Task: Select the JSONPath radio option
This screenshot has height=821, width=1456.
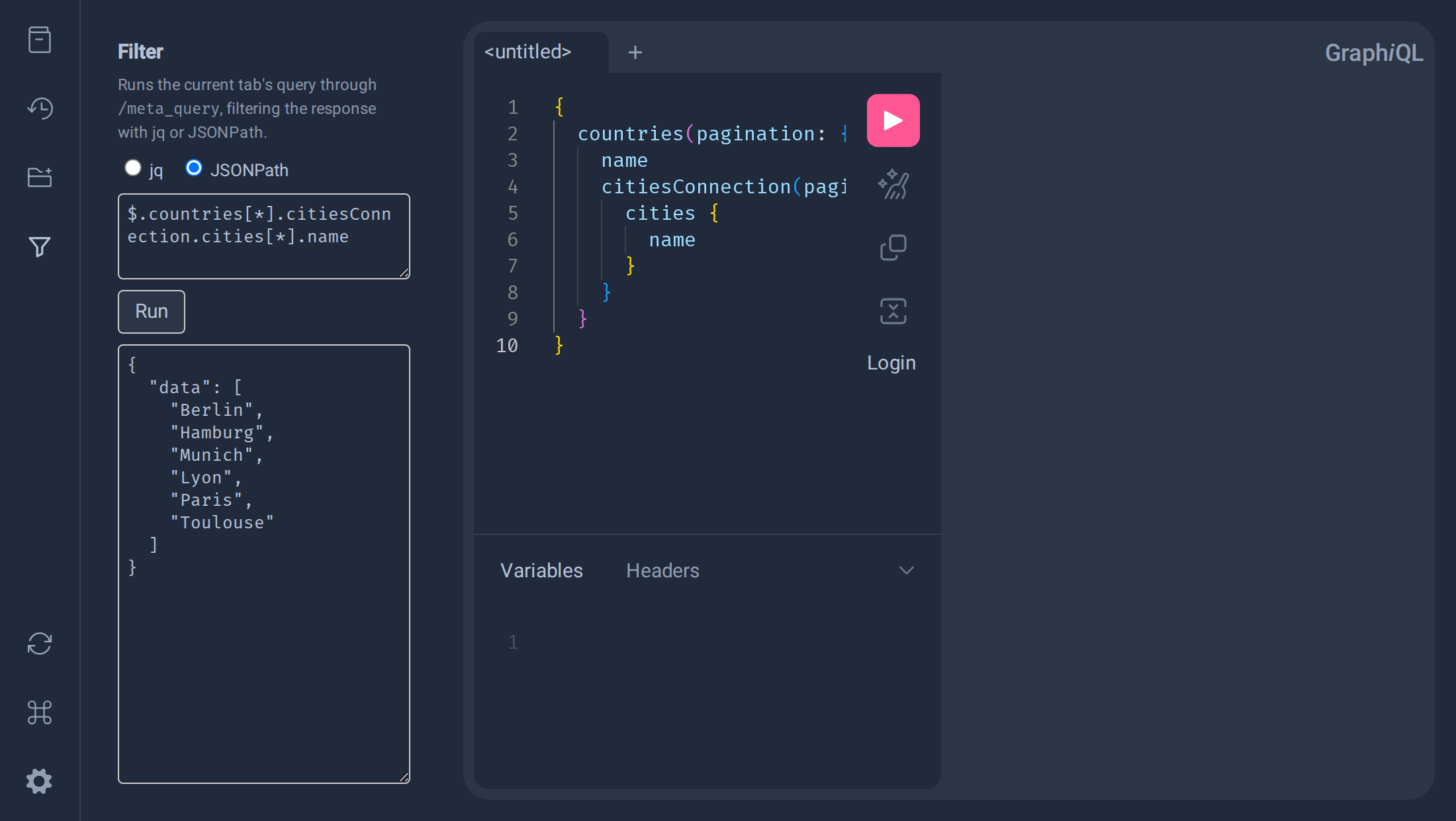Action: pos(194,168)
